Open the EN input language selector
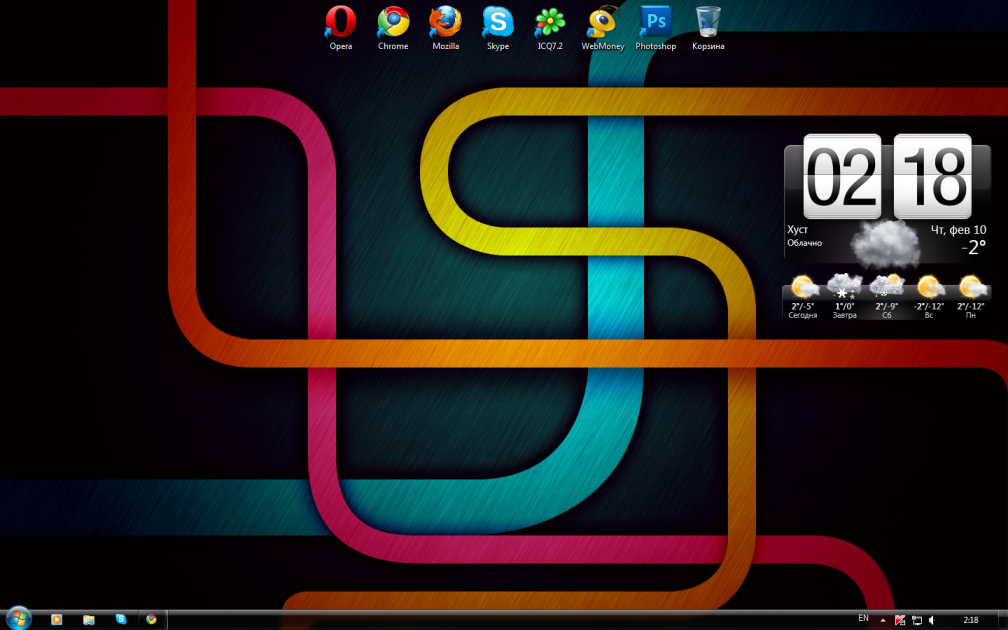Screen dimensions: 1008x630 pos(863,619)
